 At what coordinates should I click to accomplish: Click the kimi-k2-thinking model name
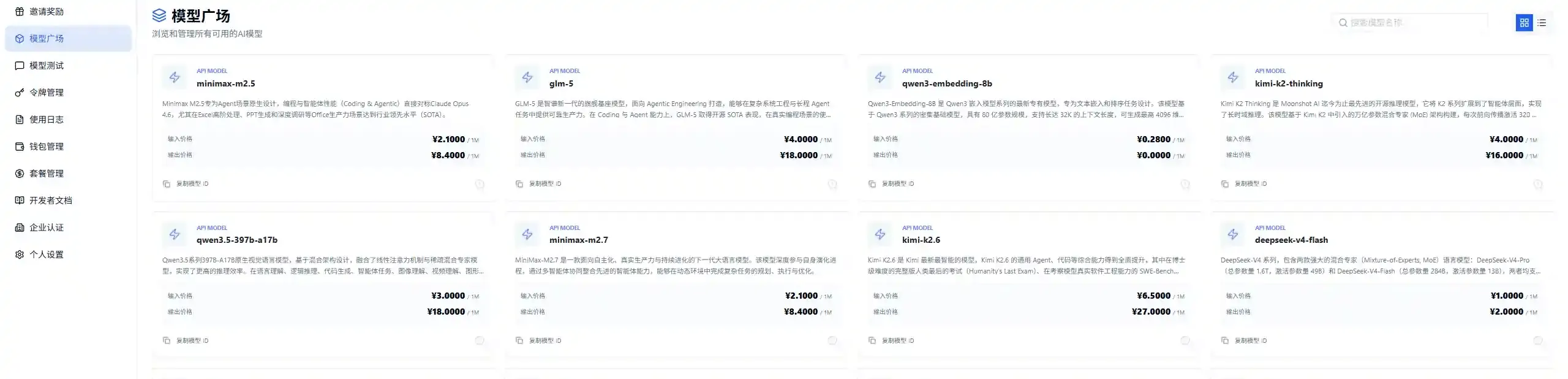click(1289, 83)
